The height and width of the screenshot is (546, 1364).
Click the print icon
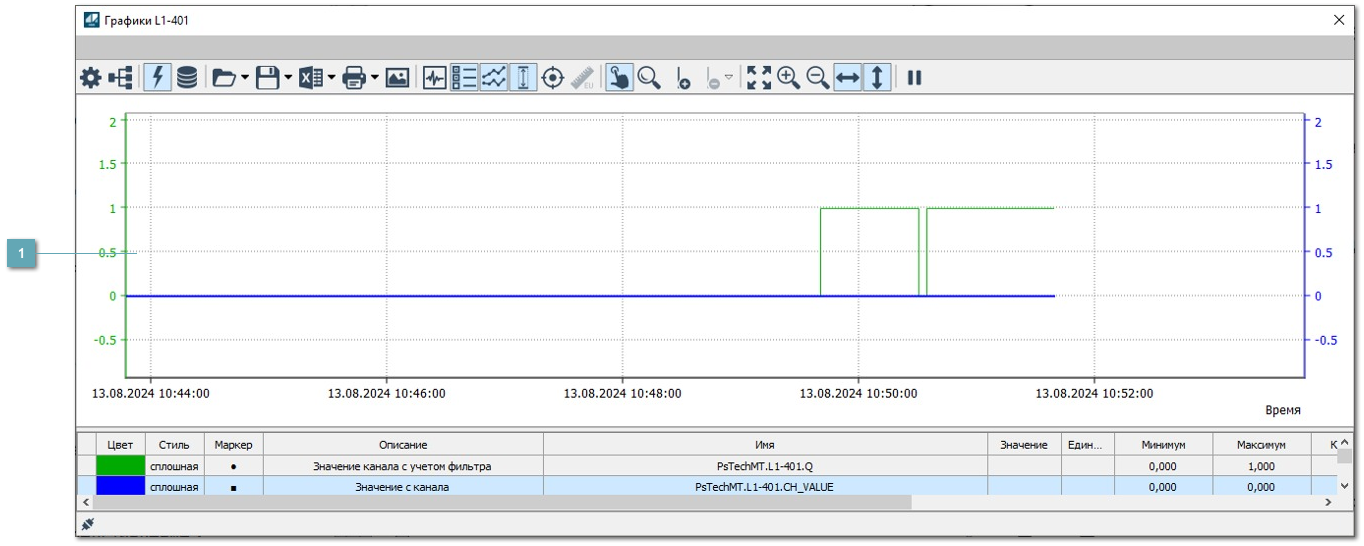(354, 78)
